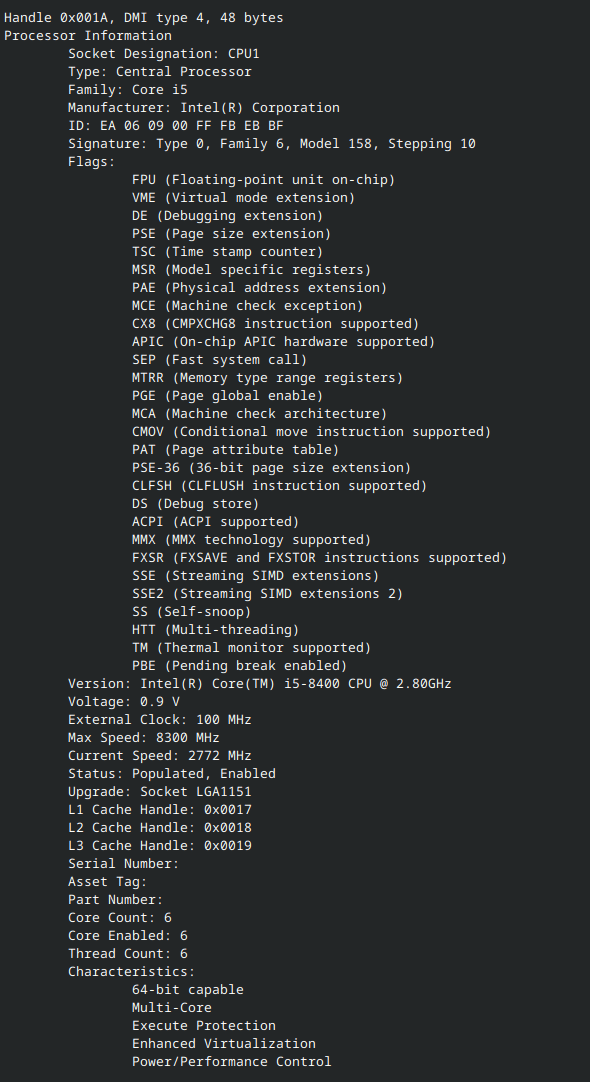This screenshot has width=590, height=1082.
Task: Click the HTT Multi-threading flag line
Action: (x=216, y=629)
